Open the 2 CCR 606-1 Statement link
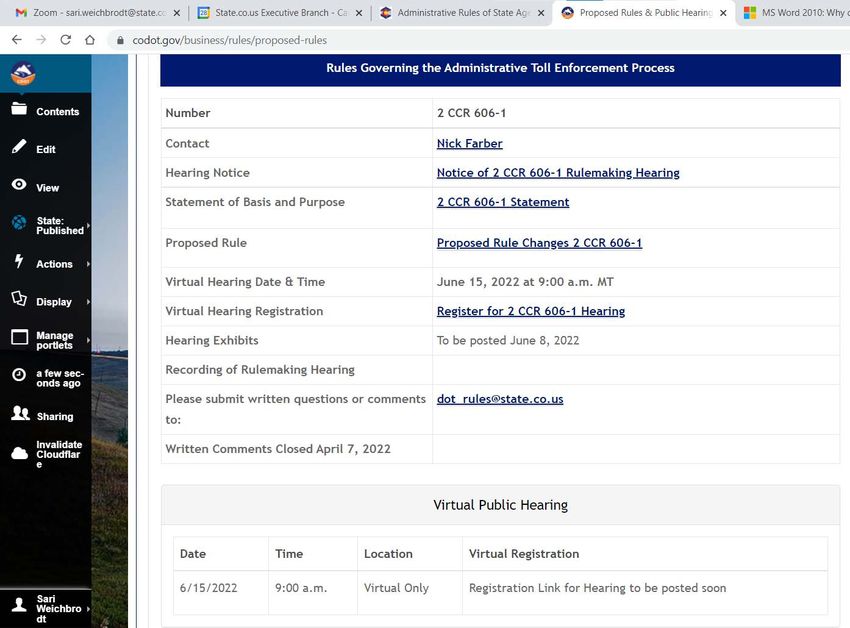850x628 pixels. (x=503, y=202)
